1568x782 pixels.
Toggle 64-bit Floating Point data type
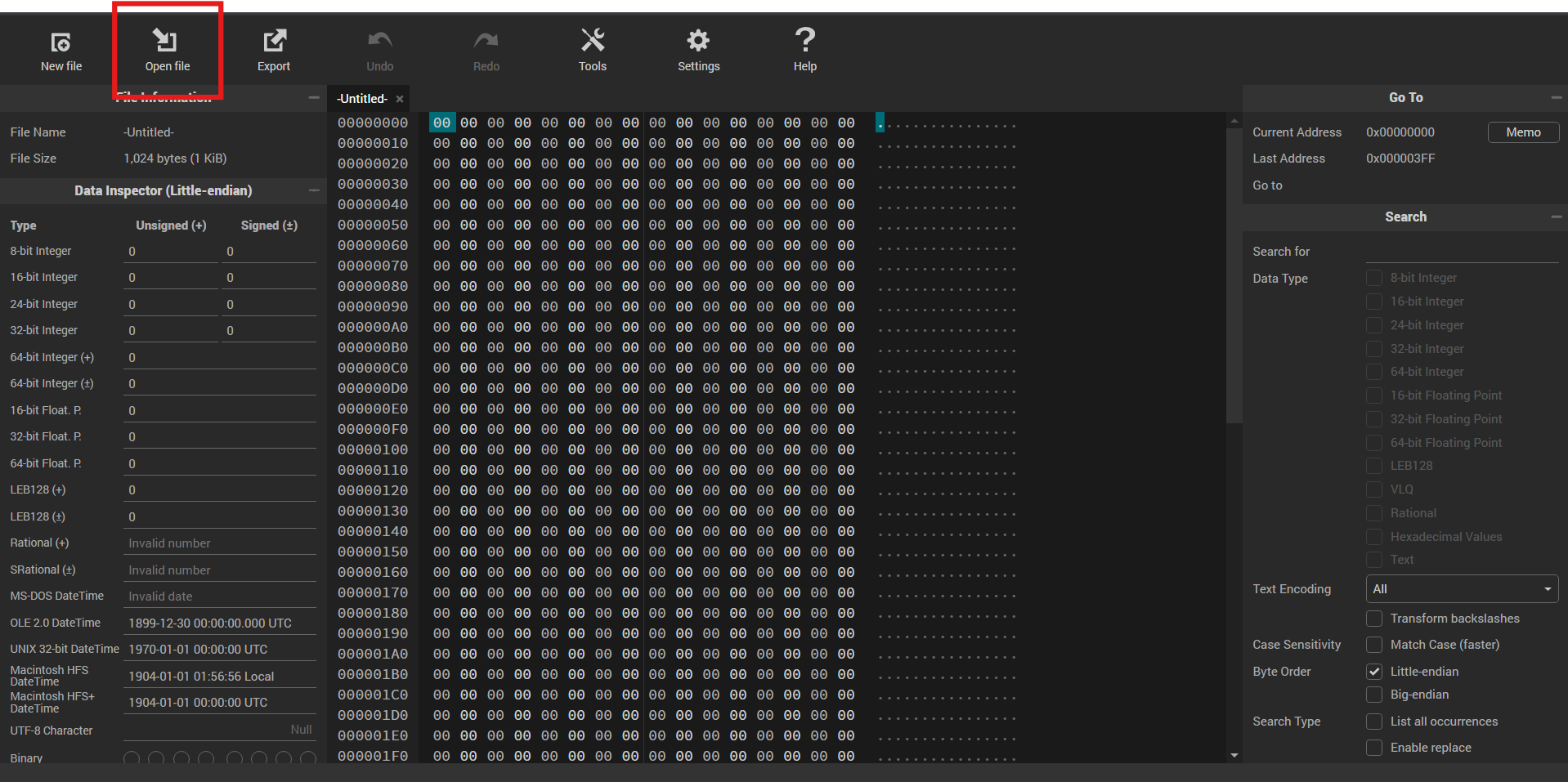coord(1374,443)
